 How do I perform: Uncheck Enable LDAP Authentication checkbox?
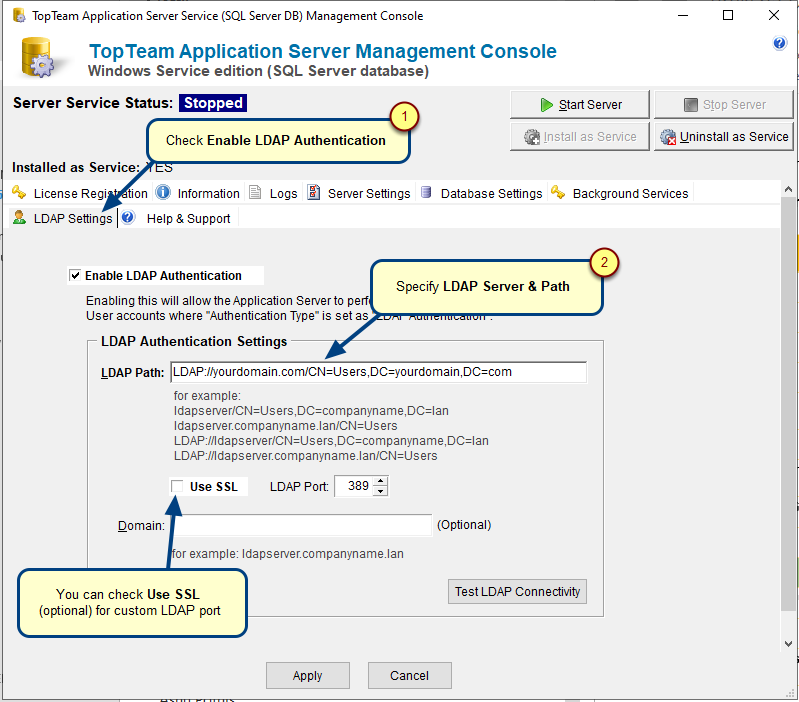click(75, 276)
